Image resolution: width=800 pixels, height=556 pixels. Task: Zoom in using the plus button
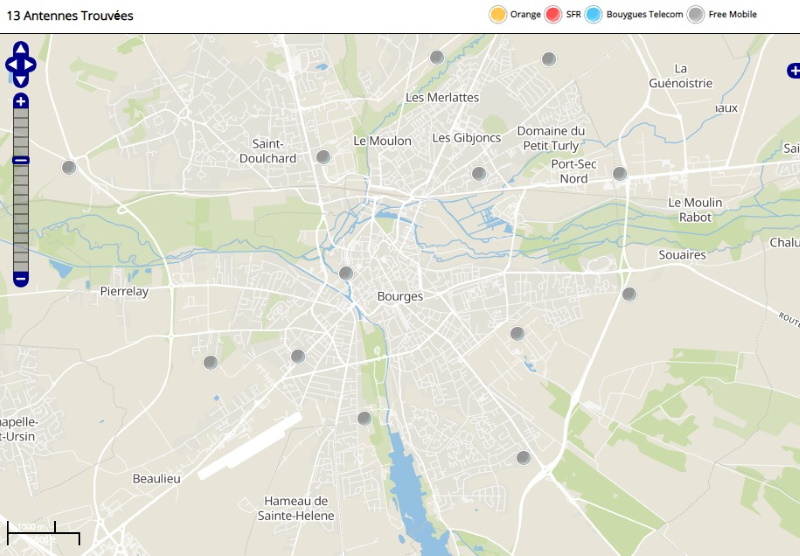[x=21, y=101]
